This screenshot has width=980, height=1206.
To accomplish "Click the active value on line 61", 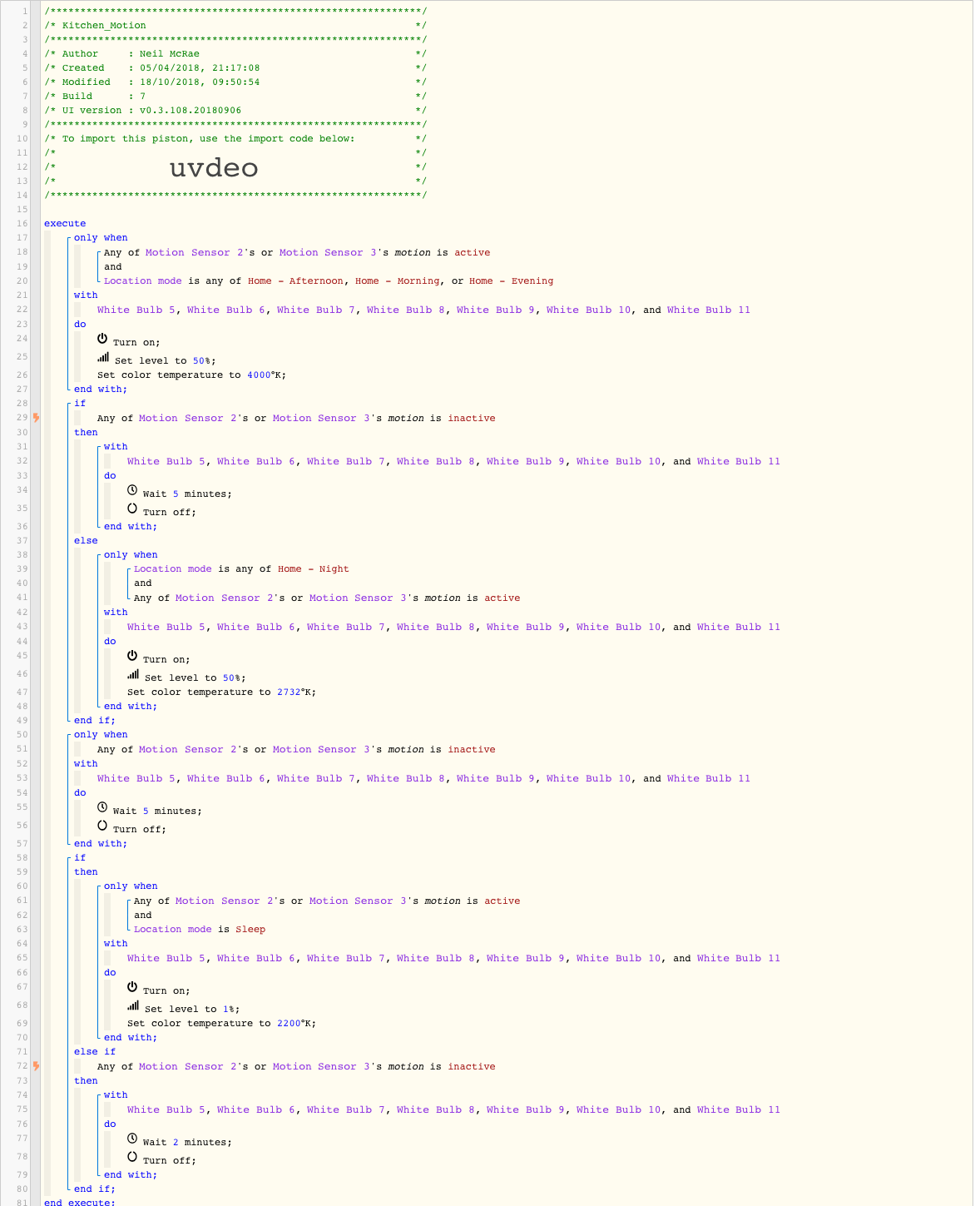I will 502,901.
